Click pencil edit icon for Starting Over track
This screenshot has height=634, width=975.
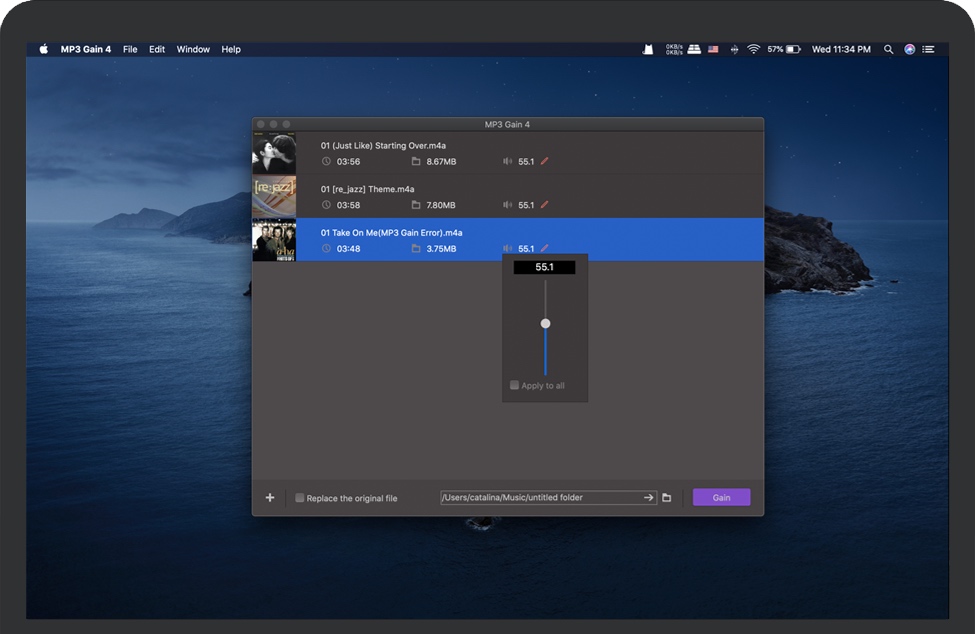click(545, 161)
